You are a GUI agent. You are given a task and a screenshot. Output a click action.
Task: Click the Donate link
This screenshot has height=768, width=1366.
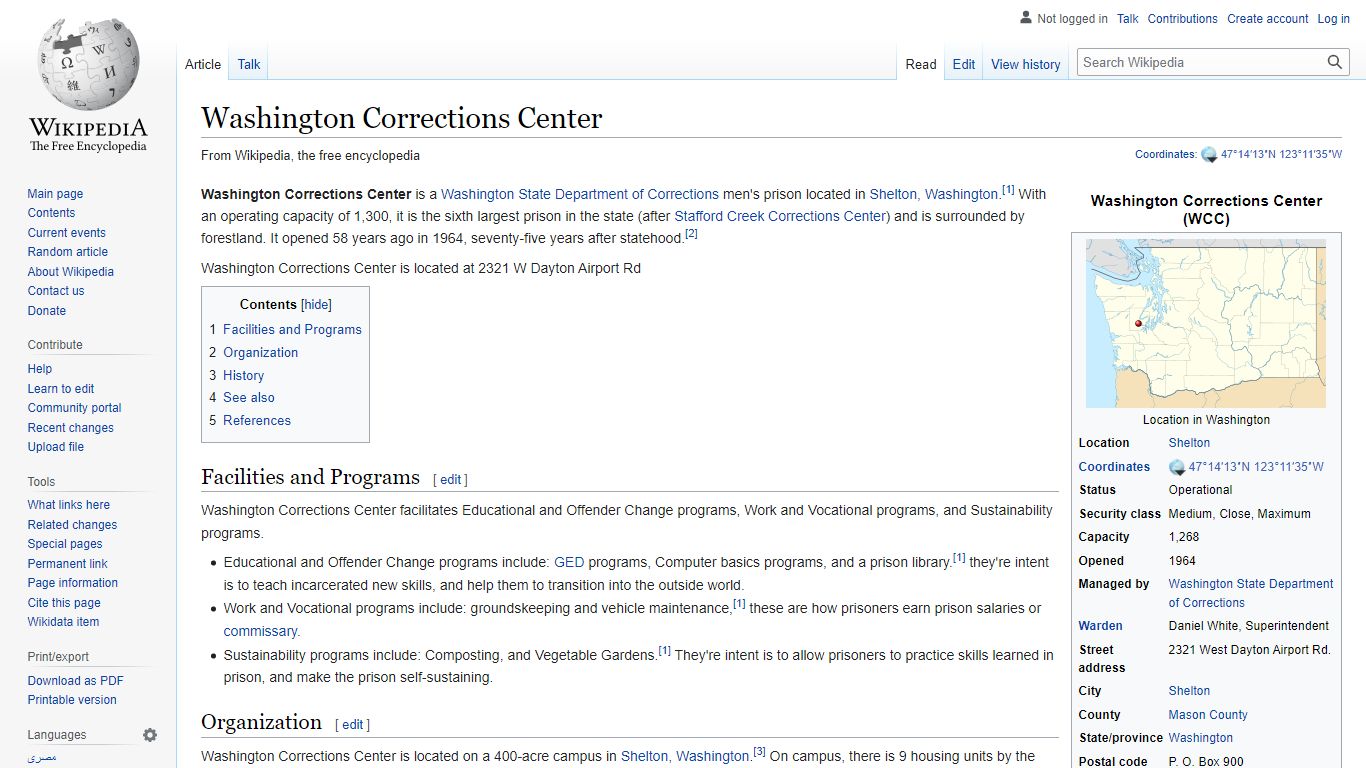click(x=46, y=311)
